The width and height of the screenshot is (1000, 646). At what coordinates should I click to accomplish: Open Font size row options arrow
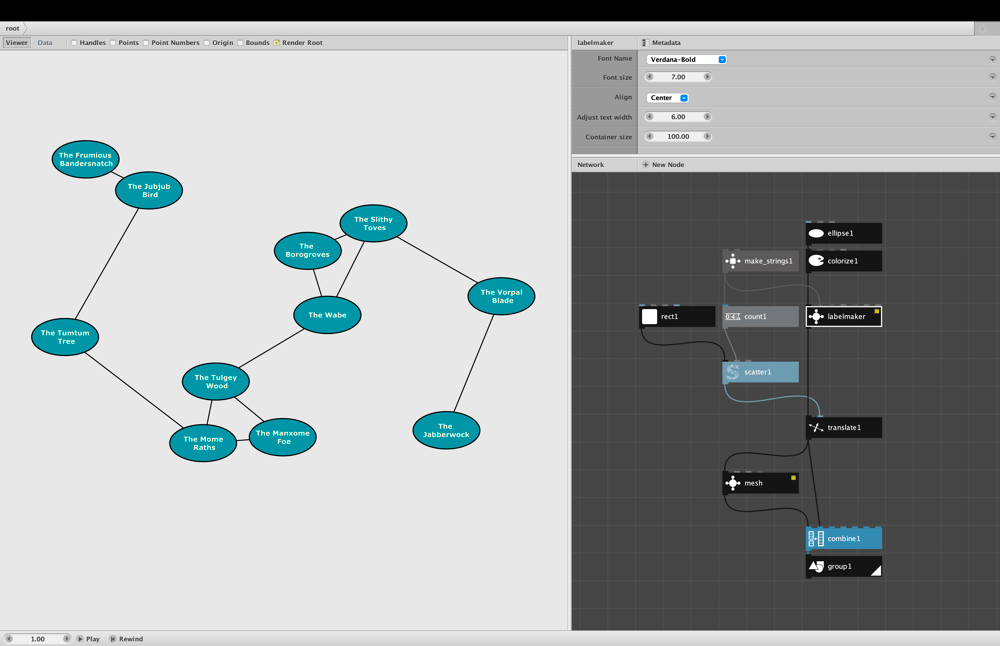[992, 77]
